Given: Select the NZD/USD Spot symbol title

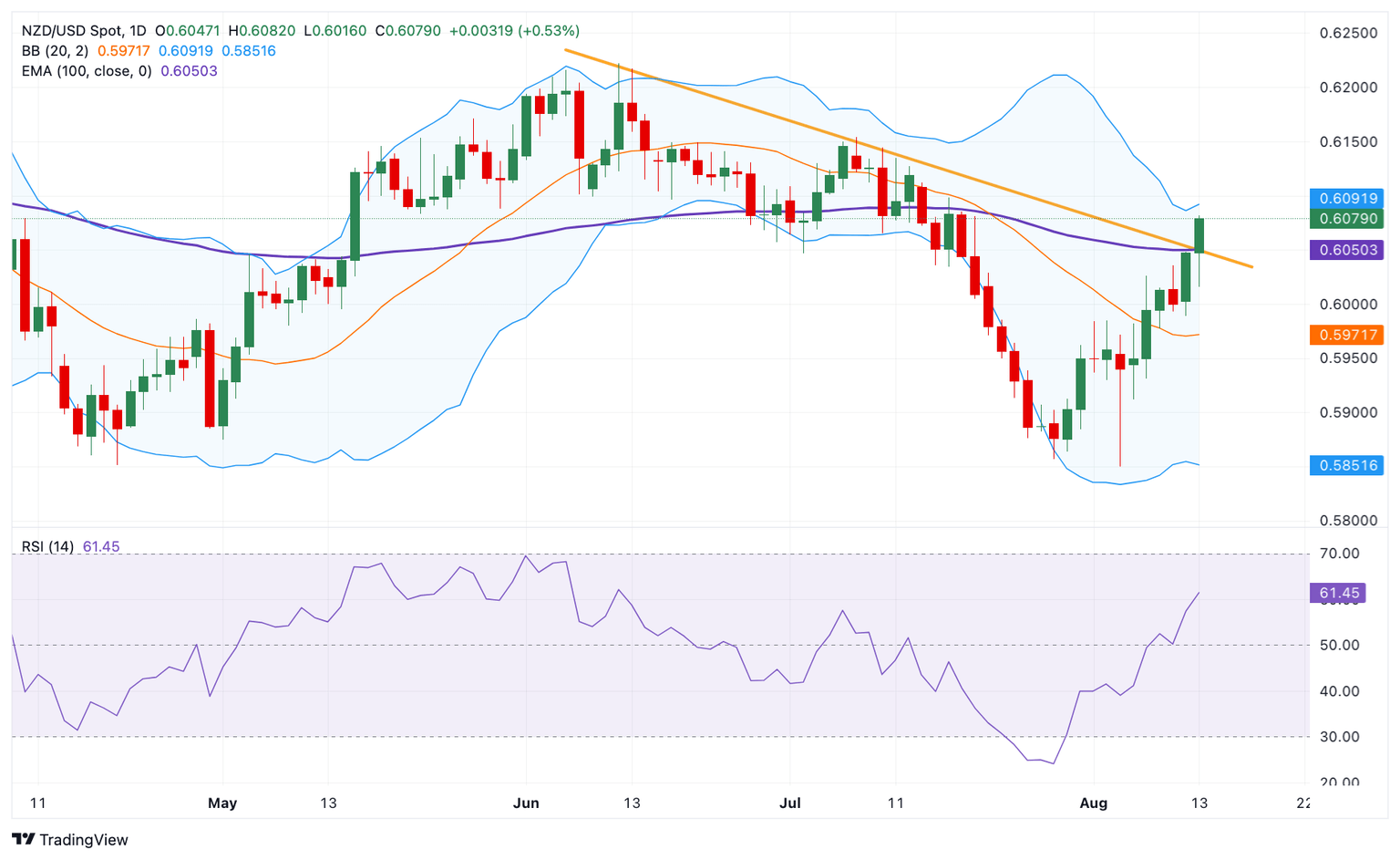Looking at the screenshot, I should click(71, 31).
